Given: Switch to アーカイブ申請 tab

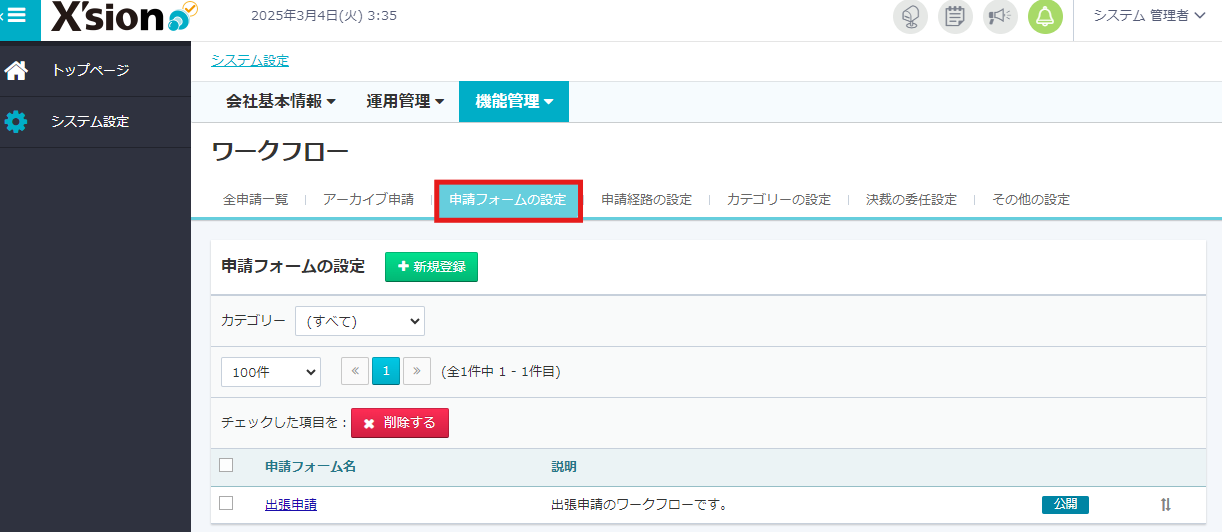Looking at the screenshot, I should tap(368, 199).
